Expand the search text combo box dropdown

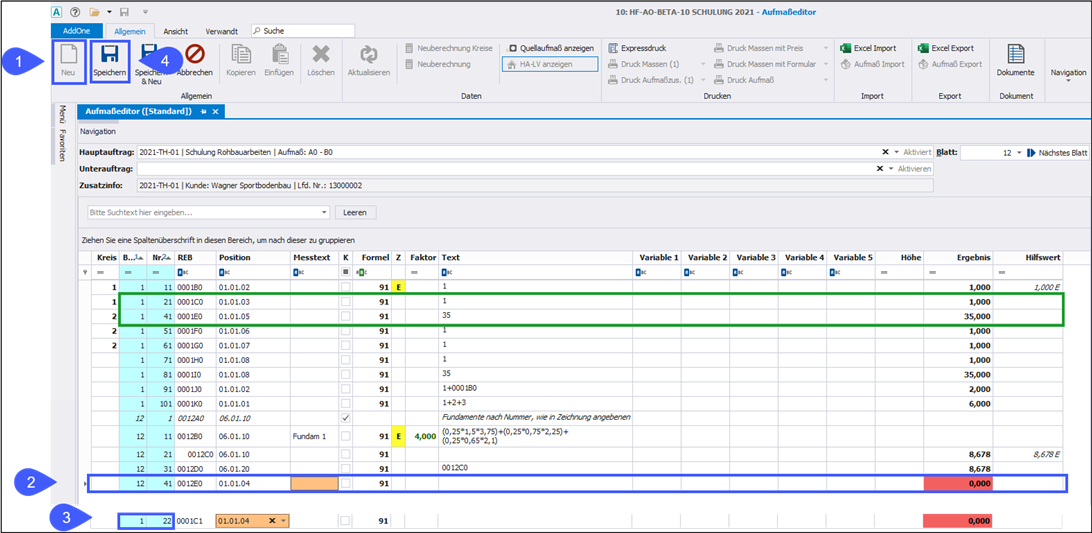point(324,213)
